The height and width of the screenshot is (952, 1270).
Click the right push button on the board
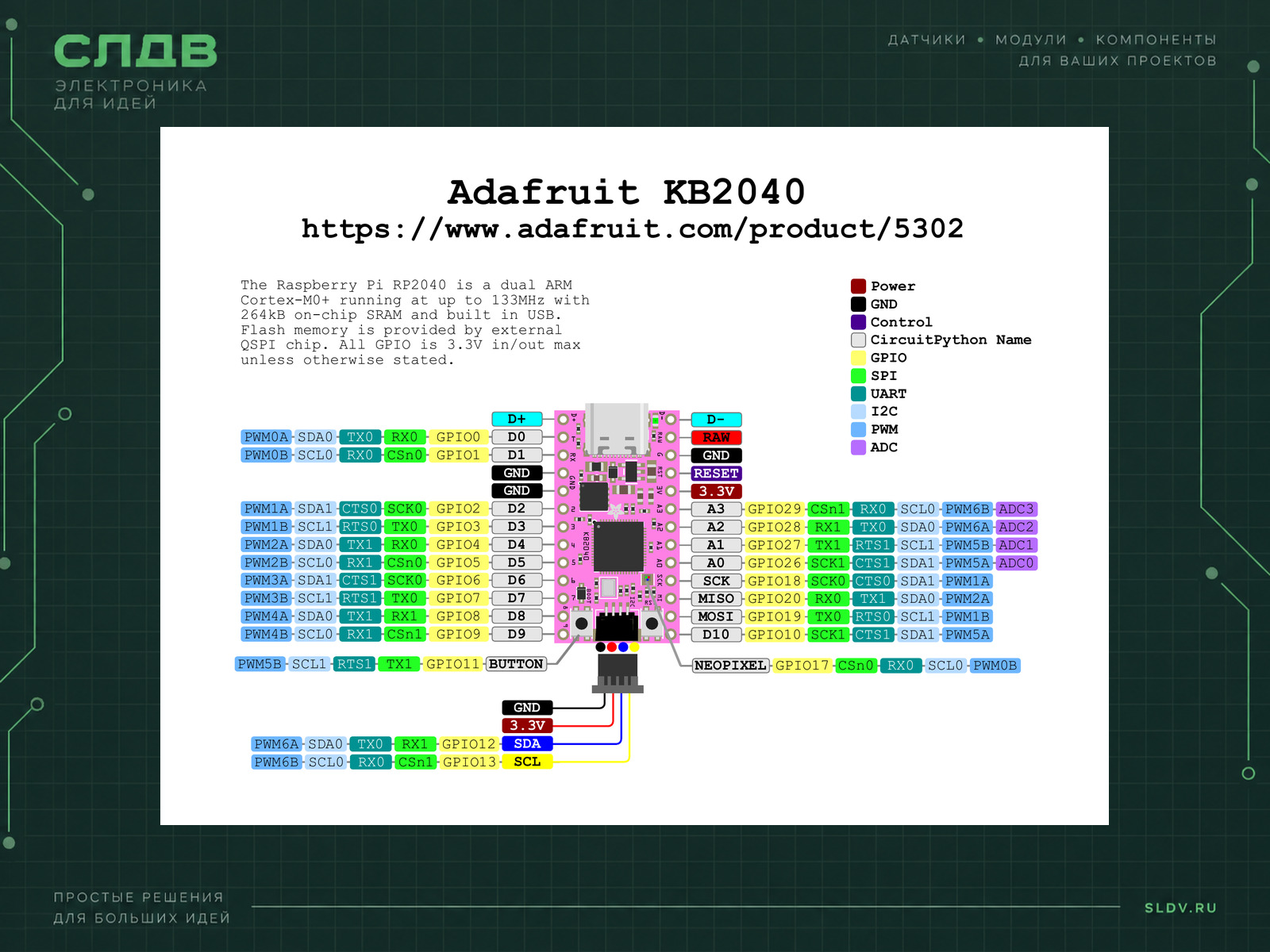(652, 624)
